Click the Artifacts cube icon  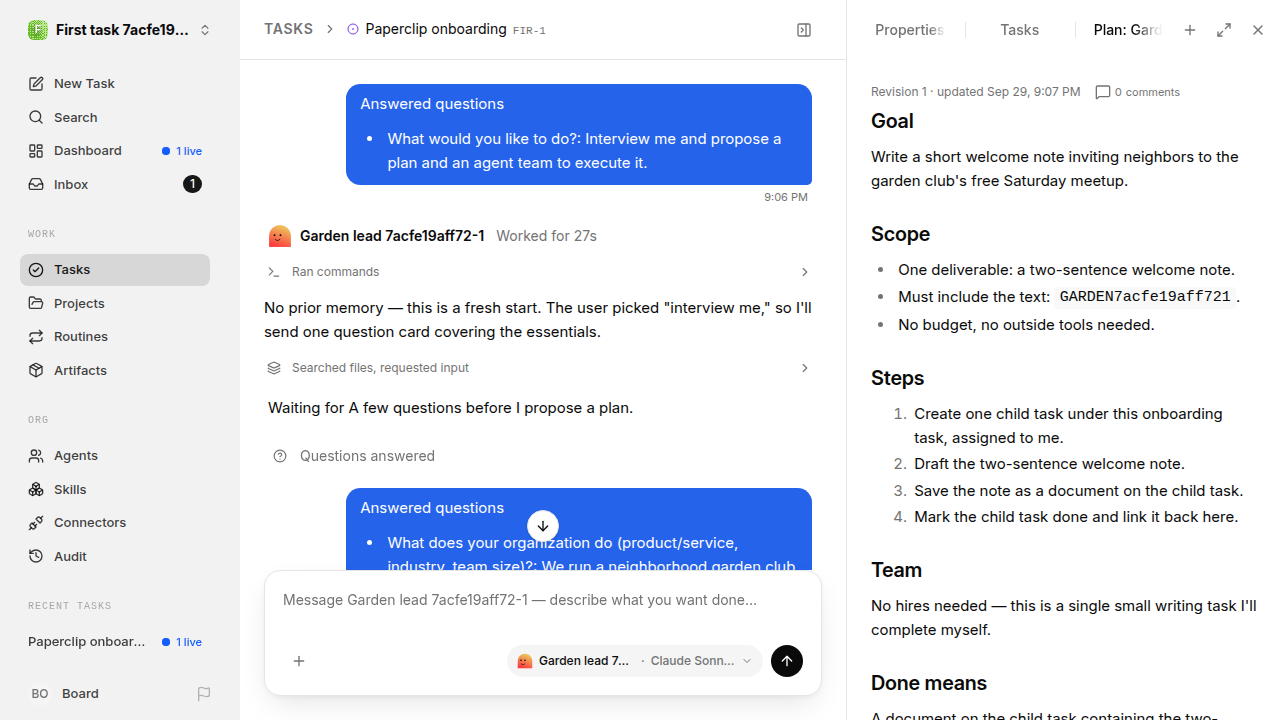(x=36, y=370)
